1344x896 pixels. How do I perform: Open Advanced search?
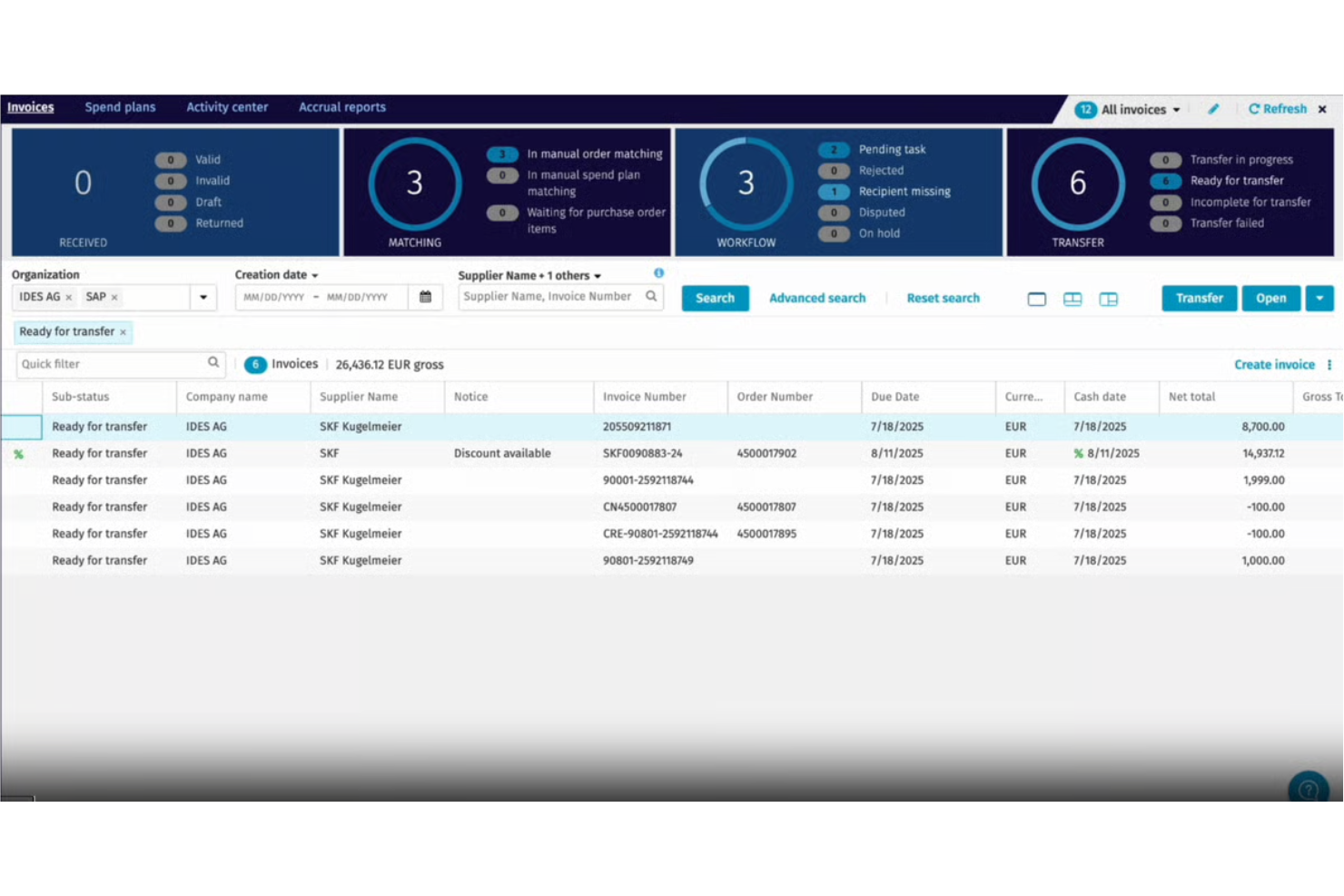[x=817, y=299]
